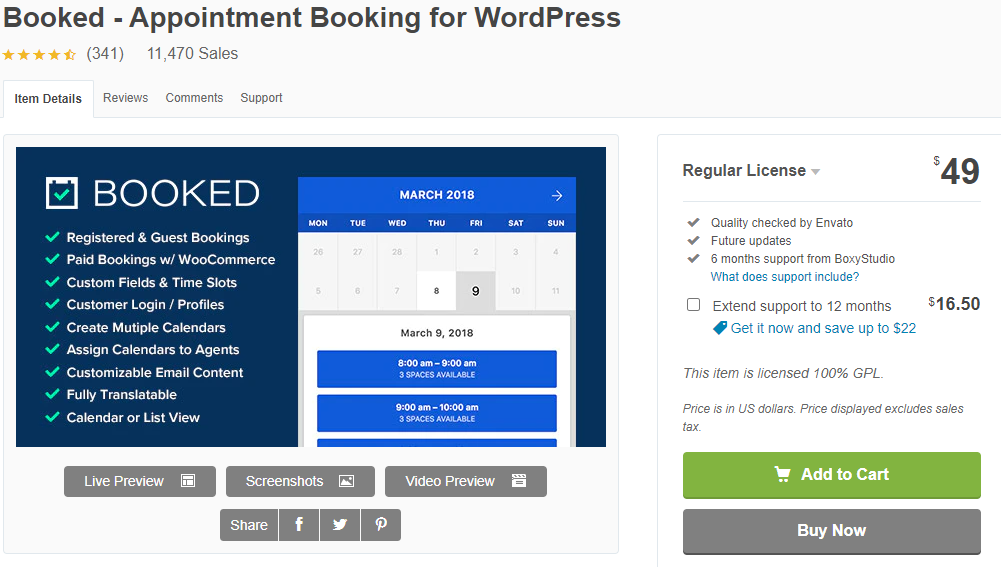Click 'This item is licensed 100% GPL' text
Image resolution: width=1001 pixels, height=567 pixels.
pos(783,374)
